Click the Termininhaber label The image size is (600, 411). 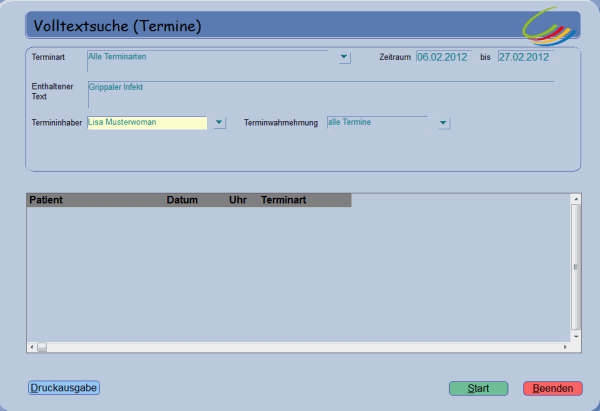[x=57, y=123]
